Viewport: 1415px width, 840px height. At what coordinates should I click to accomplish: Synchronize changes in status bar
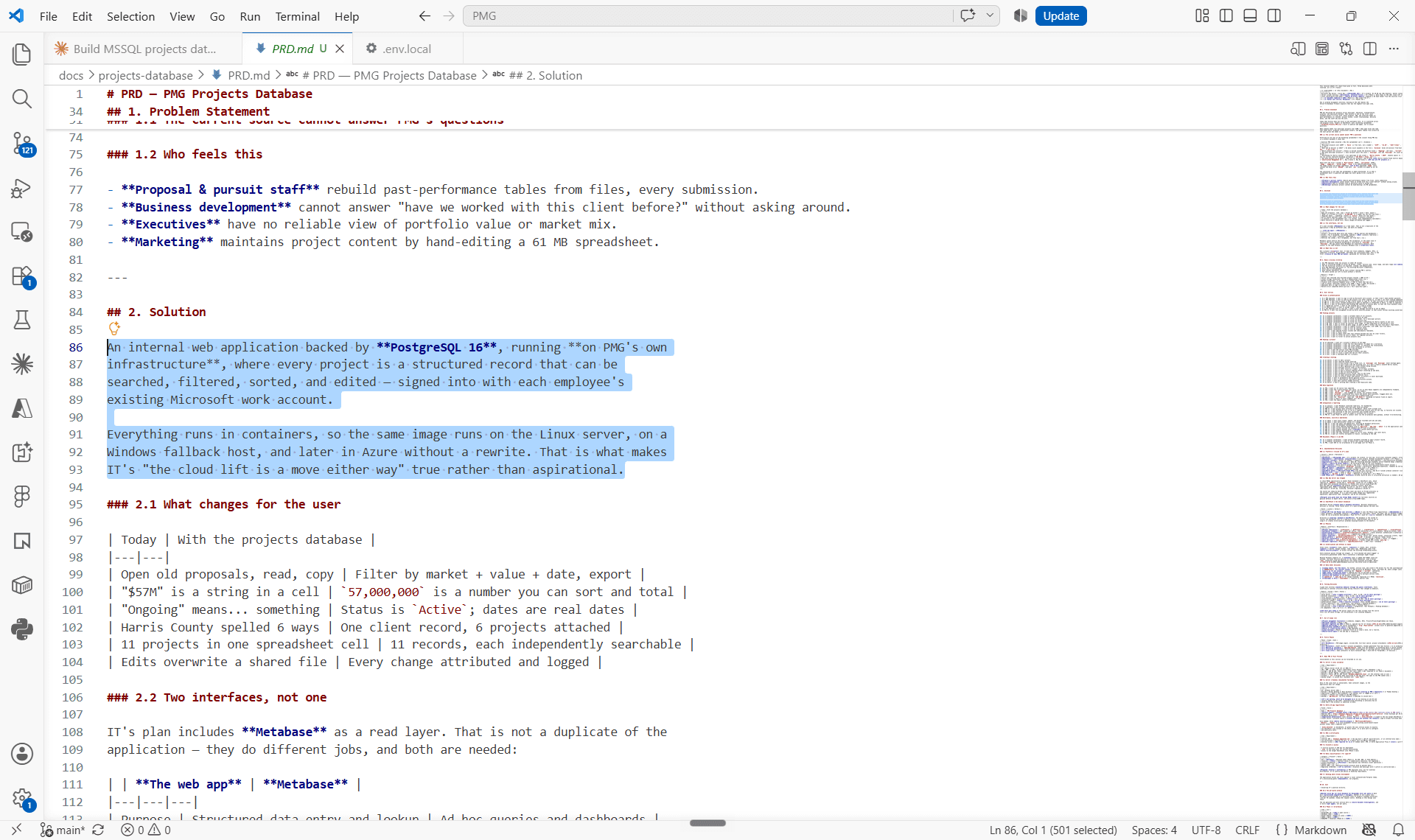98,830
